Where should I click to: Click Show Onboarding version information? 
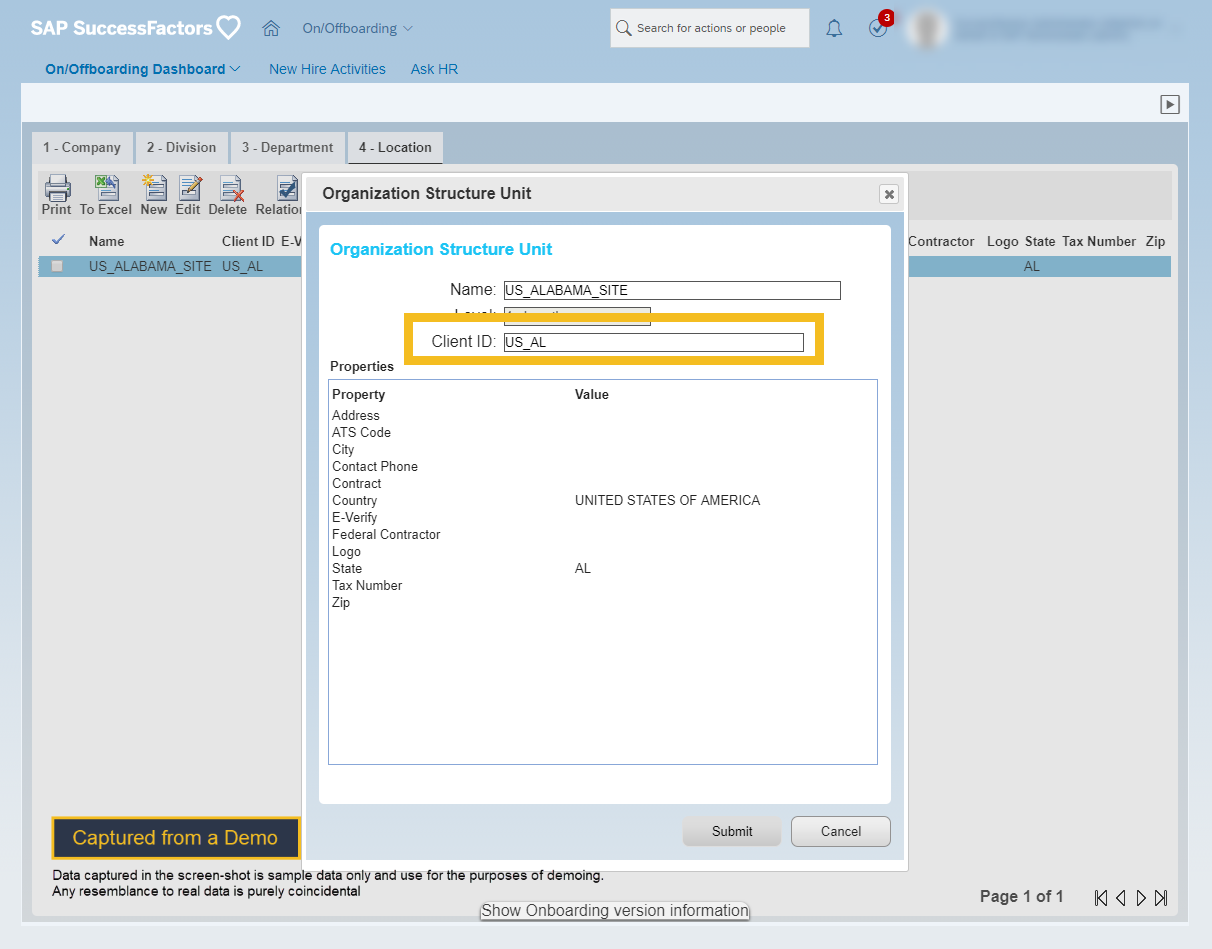pos(615,911)
